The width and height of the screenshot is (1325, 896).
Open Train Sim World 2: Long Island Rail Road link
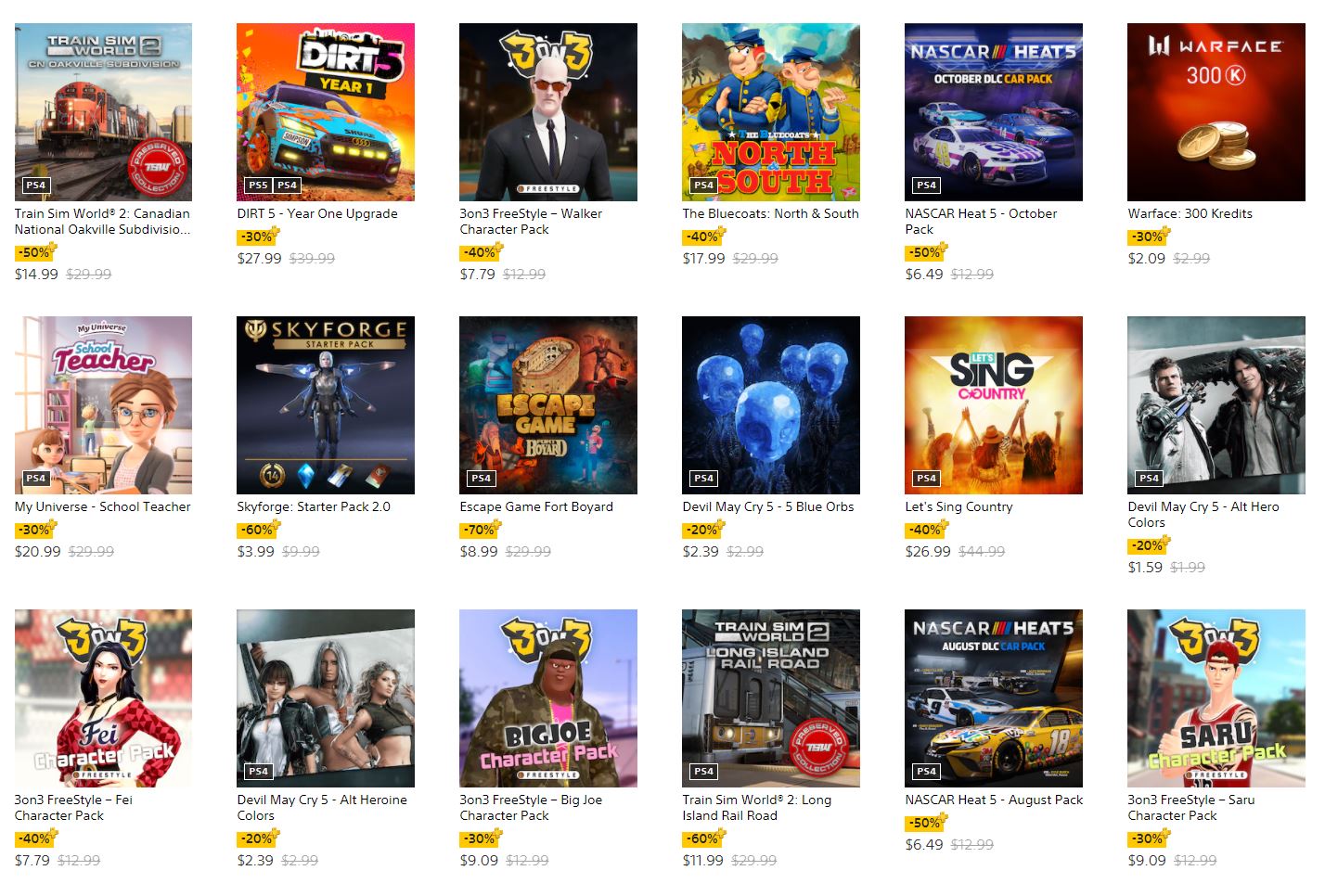point(757,808)
